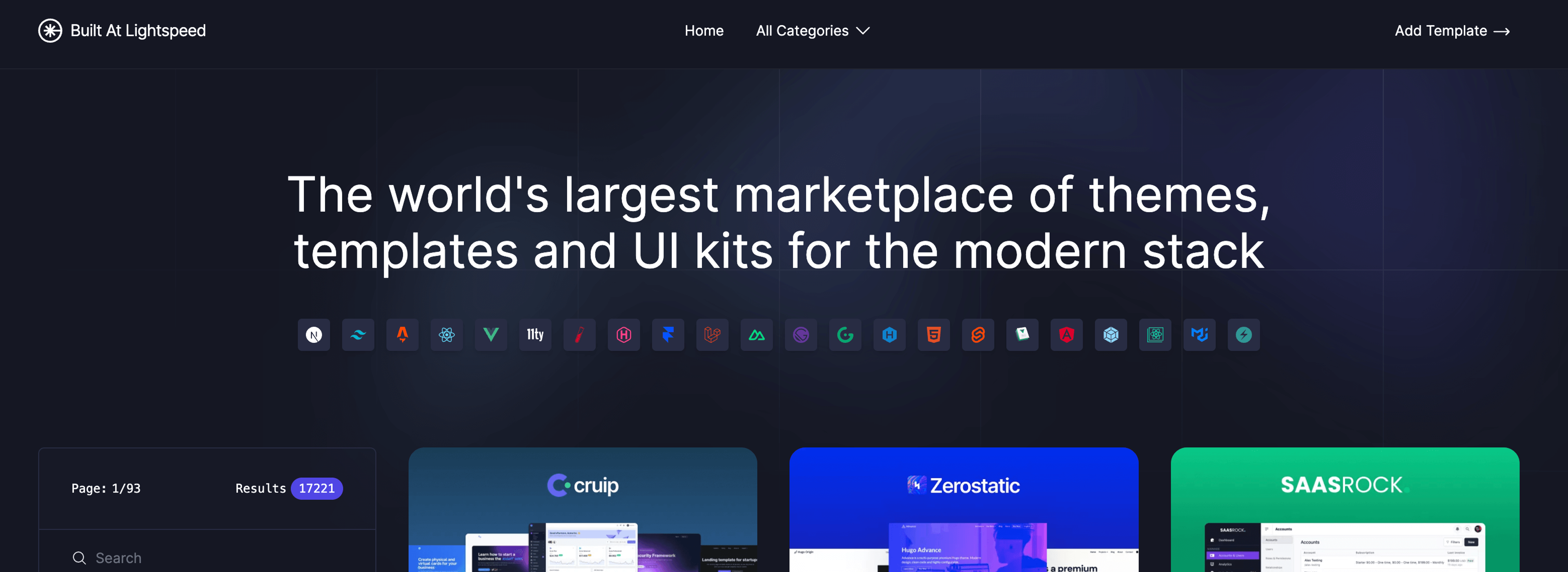Click the results count badge showing 17221

316,488
